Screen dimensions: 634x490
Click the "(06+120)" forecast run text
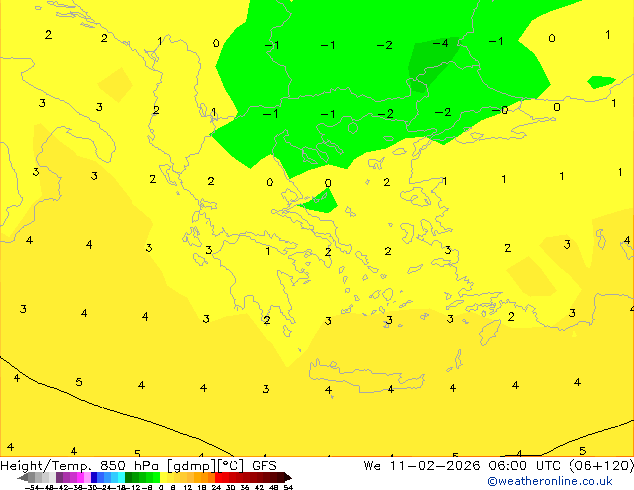pyautogui.click(x=602, y=466)
